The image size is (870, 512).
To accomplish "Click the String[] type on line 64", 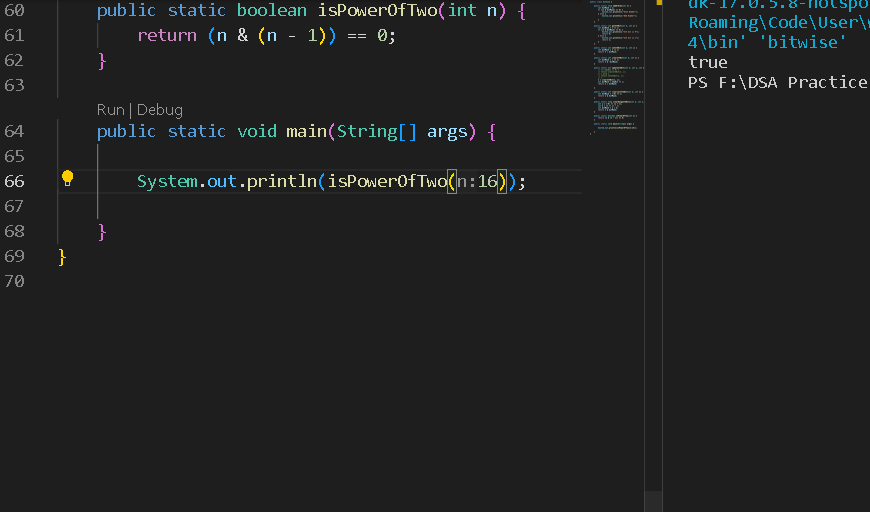I will click(376, 131).
